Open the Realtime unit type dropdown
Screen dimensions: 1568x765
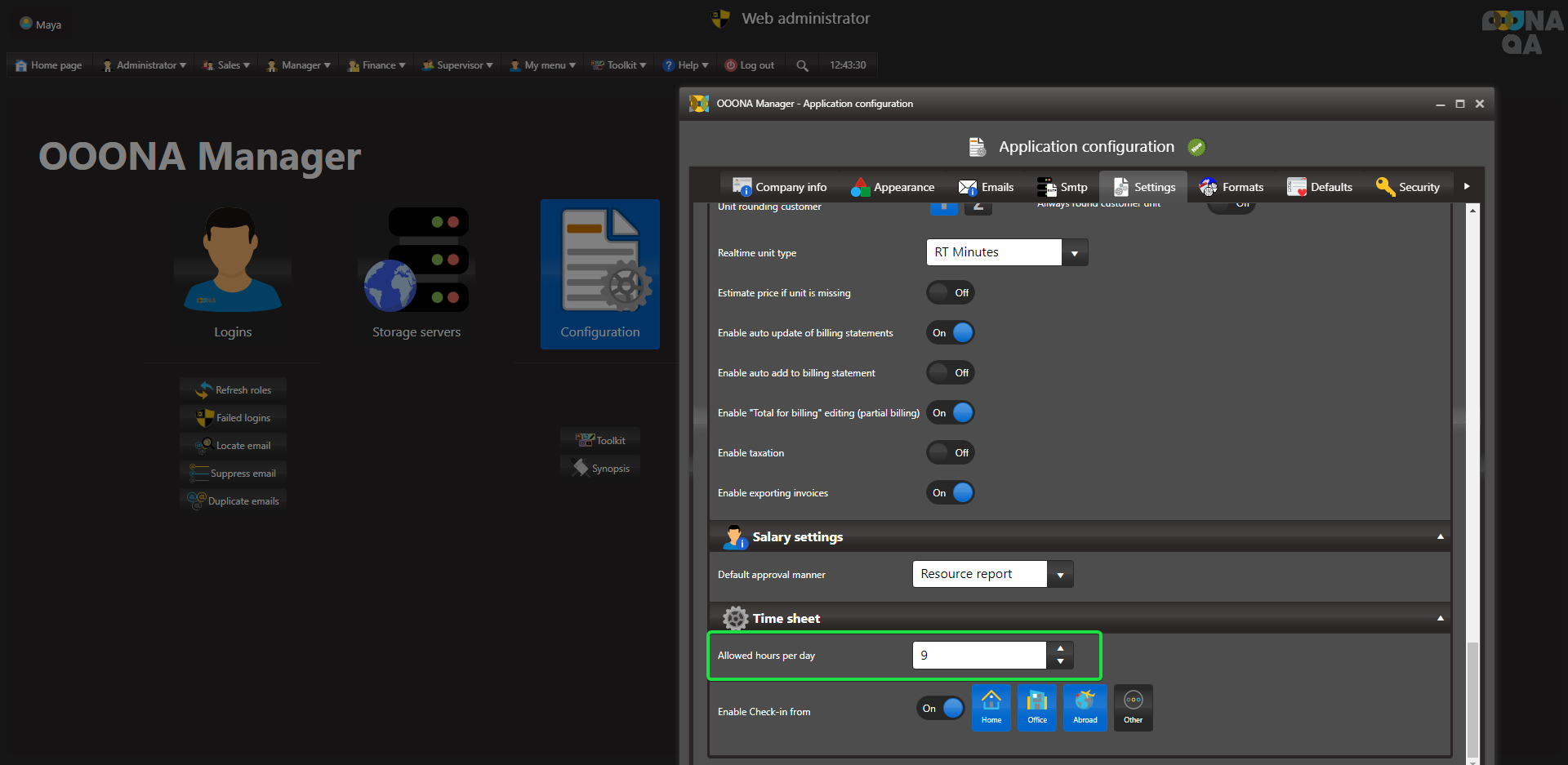point(1074,253)
